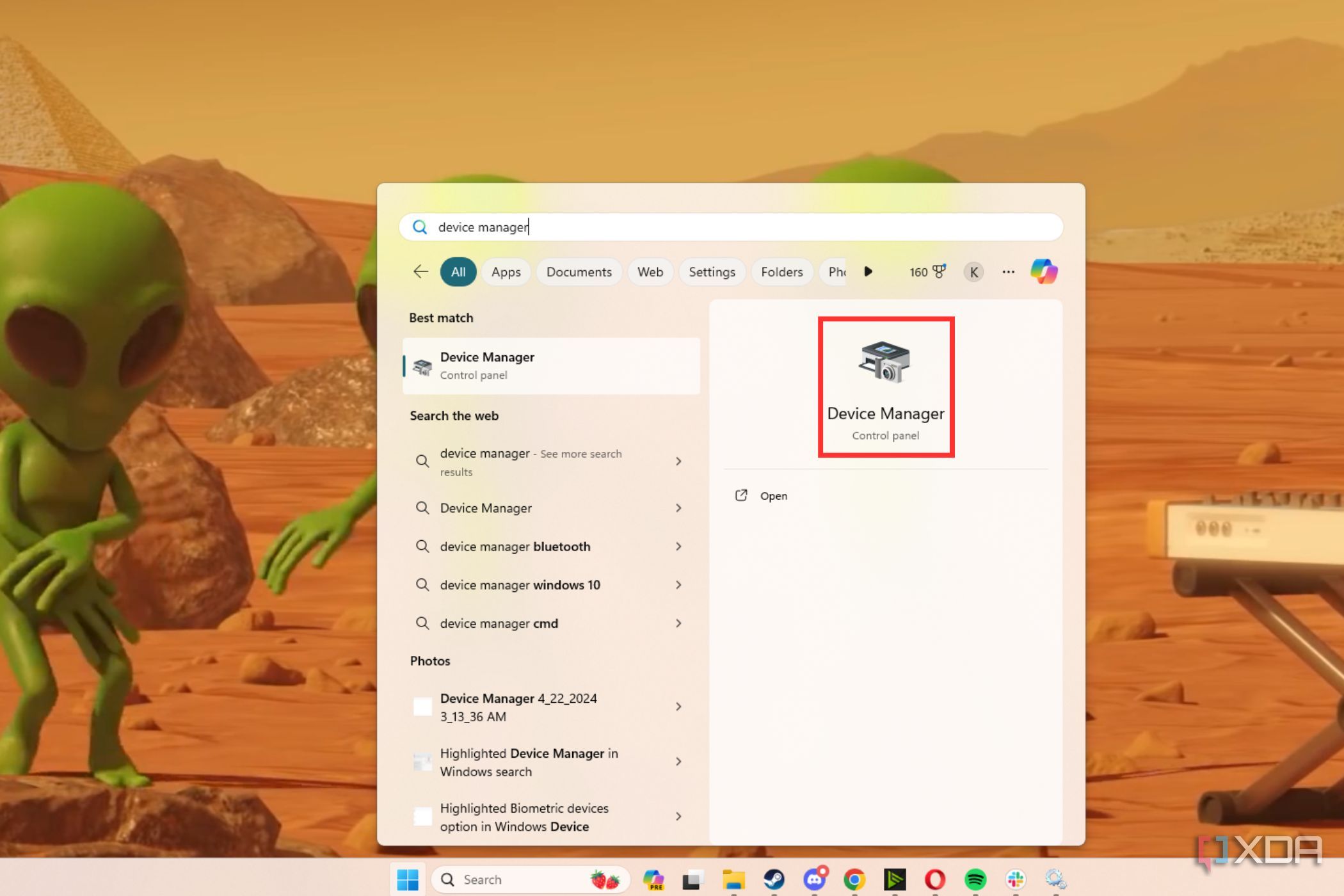Select the Folders tab
Image resolution: width=1344 pixels, height=896 pixels.
coord(781,271)
